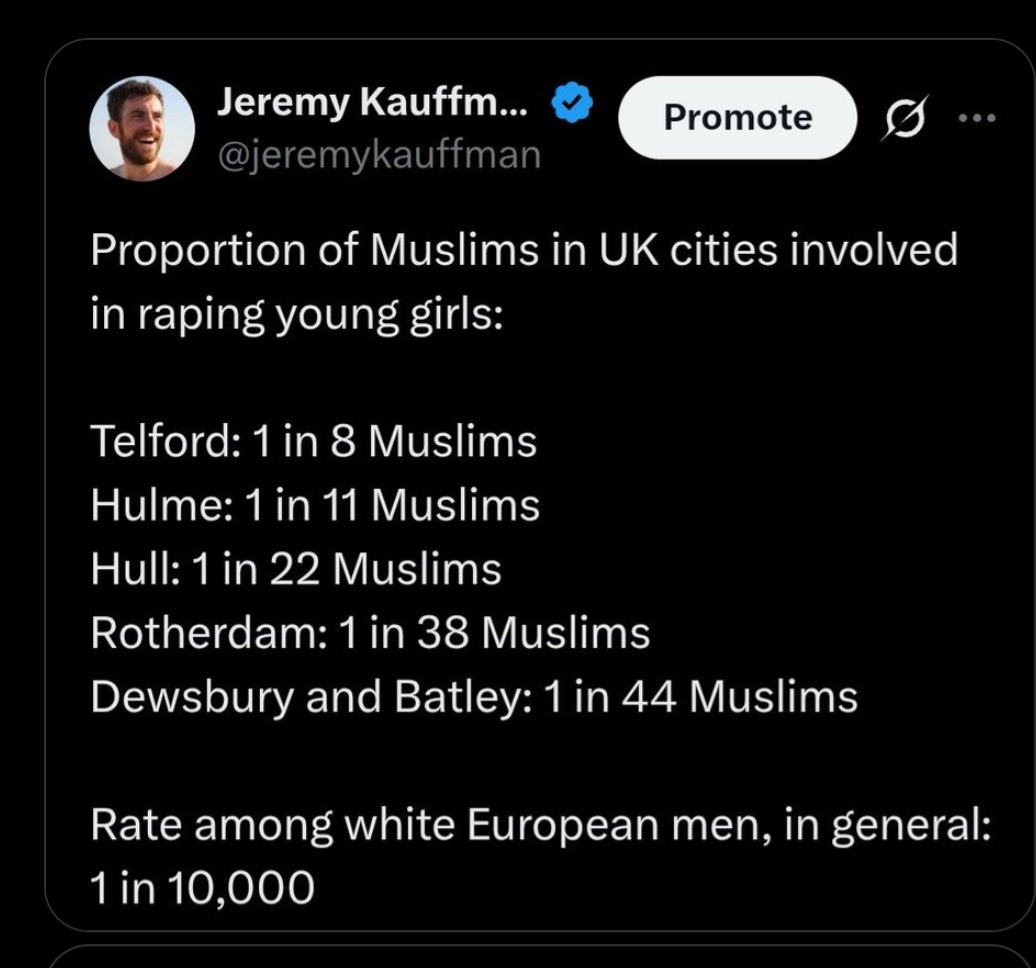Open the three-dot more options menu

[x=977, y=117]
